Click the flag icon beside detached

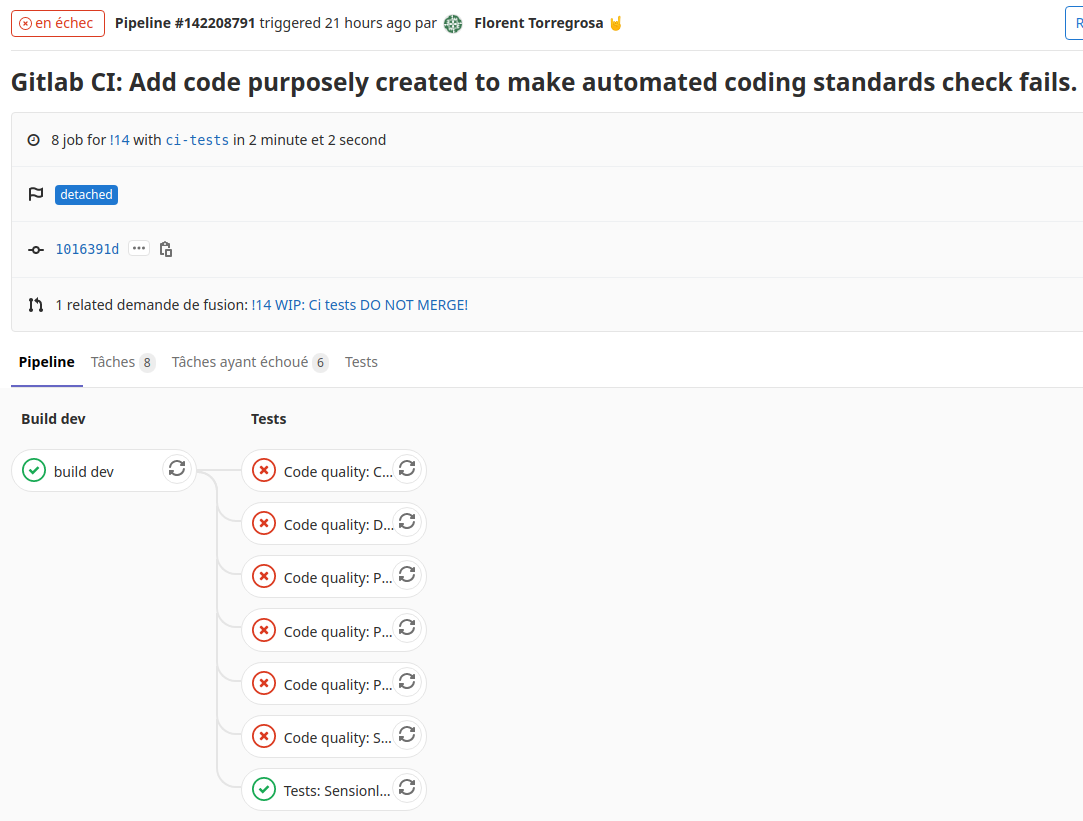(36, 194)
